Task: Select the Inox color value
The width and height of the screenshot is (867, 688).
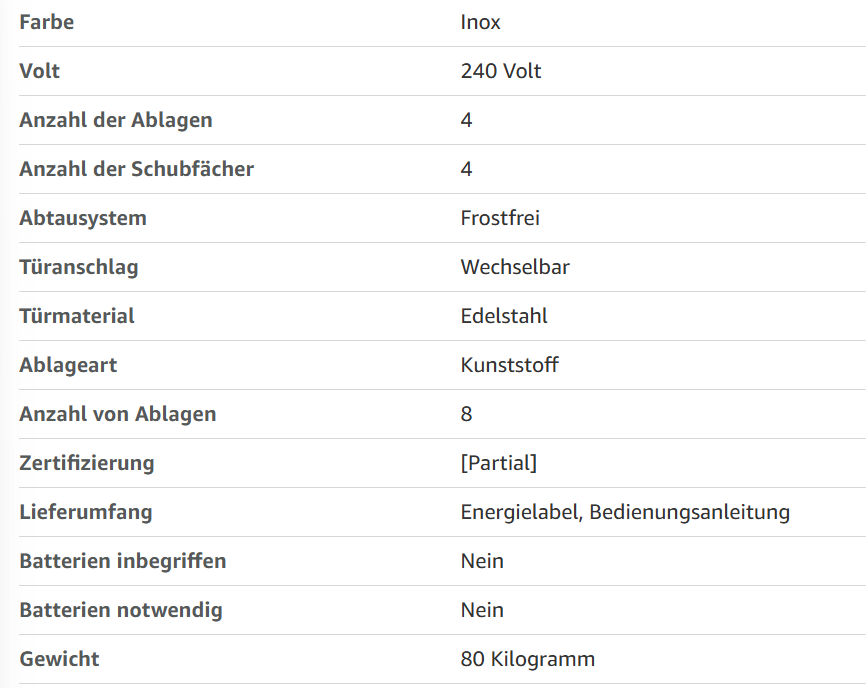Action: [480, 22]
